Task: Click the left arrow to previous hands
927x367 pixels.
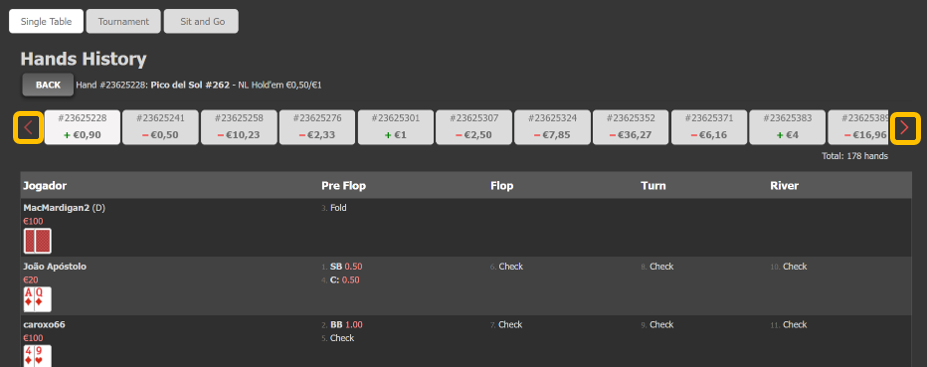Action: tap(28, 128)
